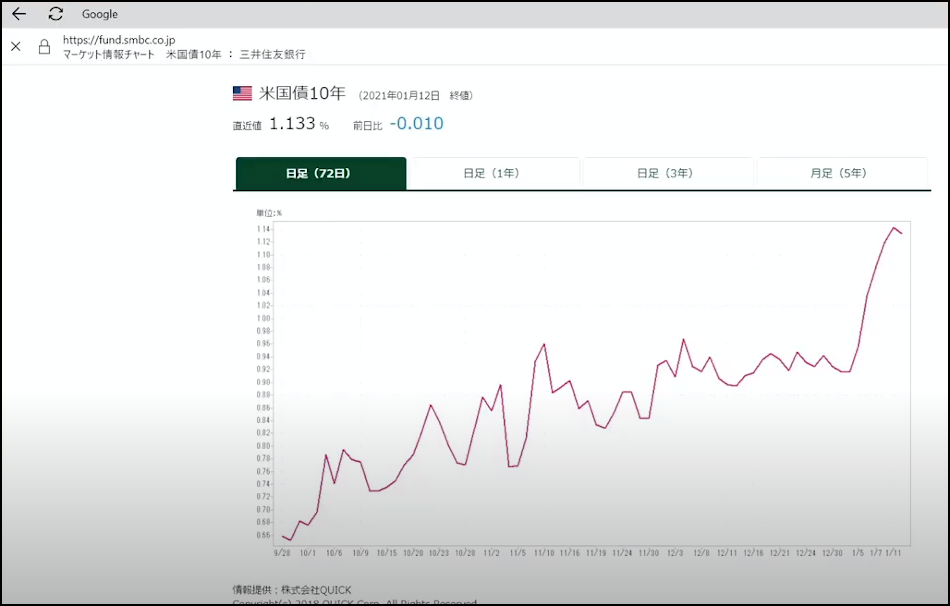The width and height of the screenshot is (950, 606).
Task: Click the 0.66 y-axis label
Action: point(263,535)
